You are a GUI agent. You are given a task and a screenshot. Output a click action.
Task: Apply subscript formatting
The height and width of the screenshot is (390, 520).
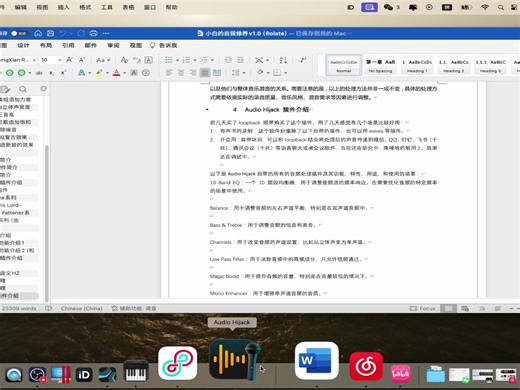tap(51, 73)
